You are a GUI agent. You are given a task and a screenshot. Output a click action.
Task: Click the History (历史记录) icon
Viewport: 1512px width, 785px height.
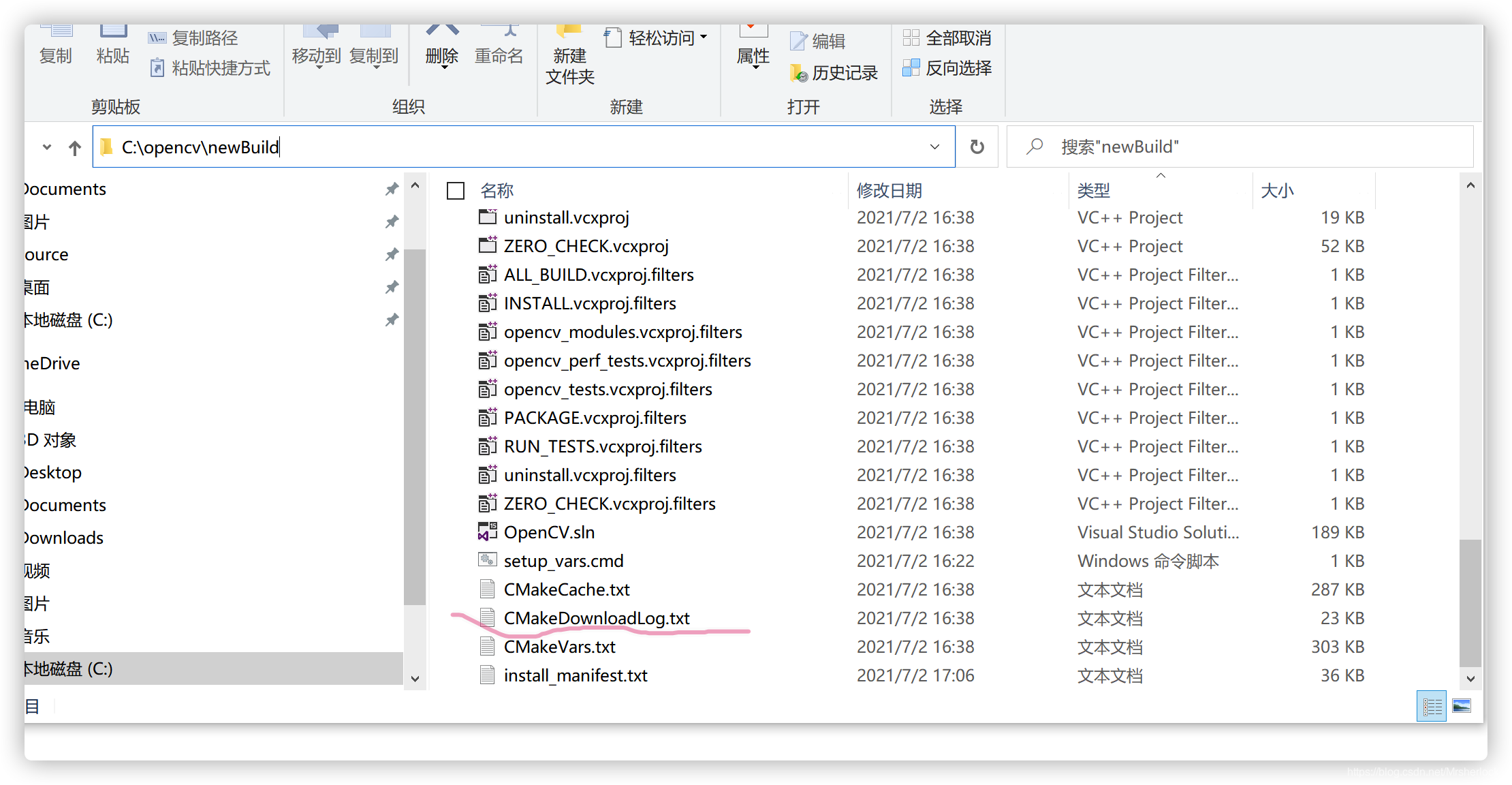click(798, 73)
